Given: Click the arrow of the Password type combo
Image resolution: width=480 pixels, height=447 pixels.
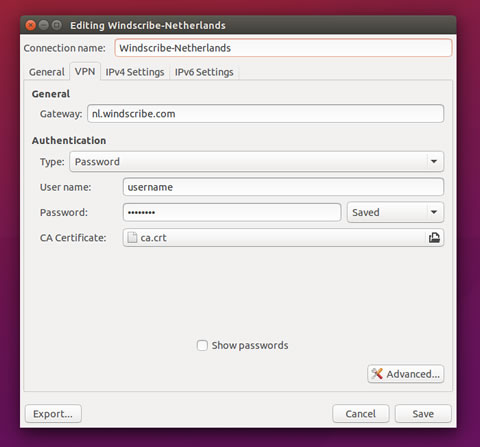Looking at the screenshot, I should [x=434, y=162].
